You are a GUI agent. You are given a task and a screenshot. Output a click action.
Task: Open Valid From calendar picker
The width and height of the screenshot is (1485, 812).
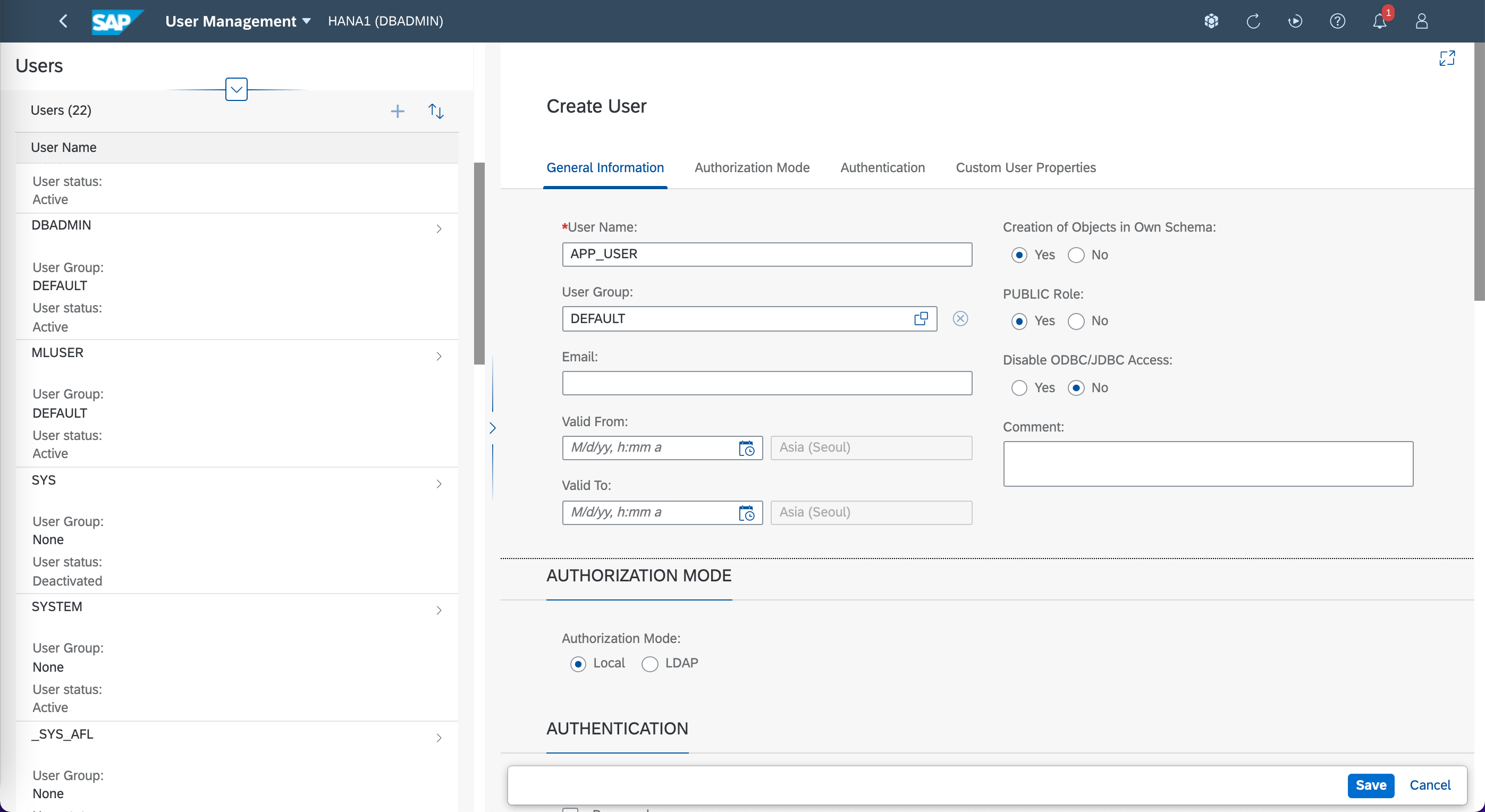coord(746,448)
